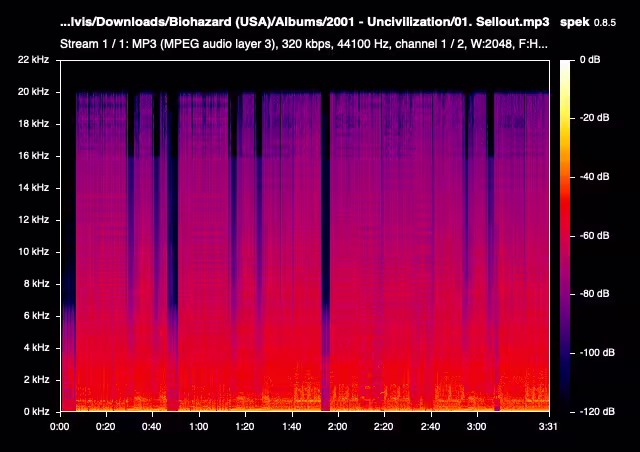Click the -20 dB scale label
Viewport: 640px width, 452px height.
(x=595, y=118)
